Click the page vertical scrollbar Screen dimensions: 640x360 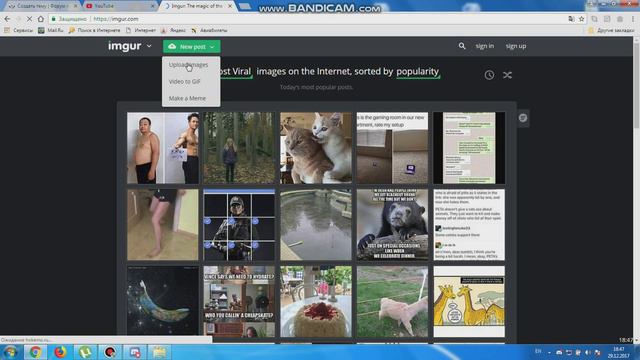pos(636,190)
